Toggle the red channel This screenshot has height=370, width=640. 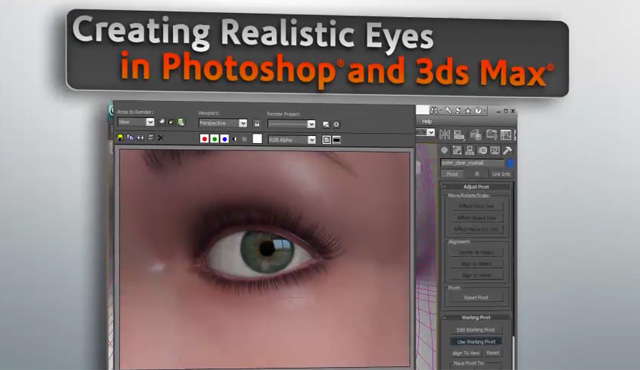click(x=204, y=139)
